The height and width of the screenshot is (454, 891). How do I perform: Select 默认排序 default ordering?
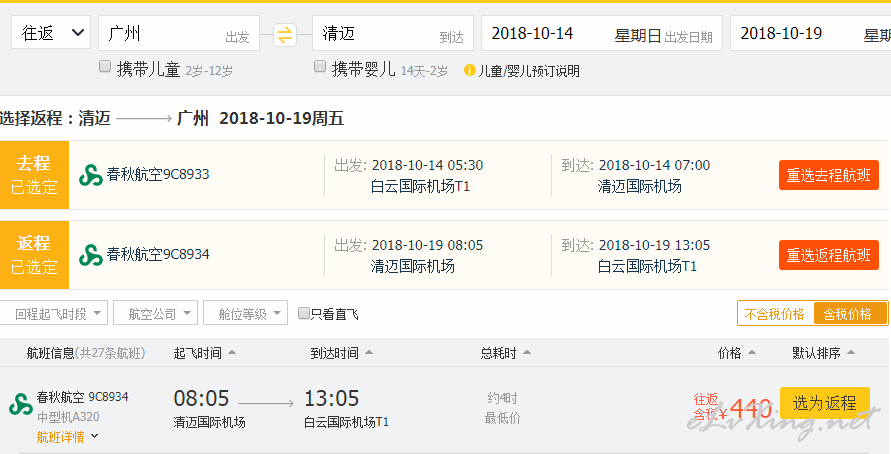pyautogui.click(x=817, y=353)
